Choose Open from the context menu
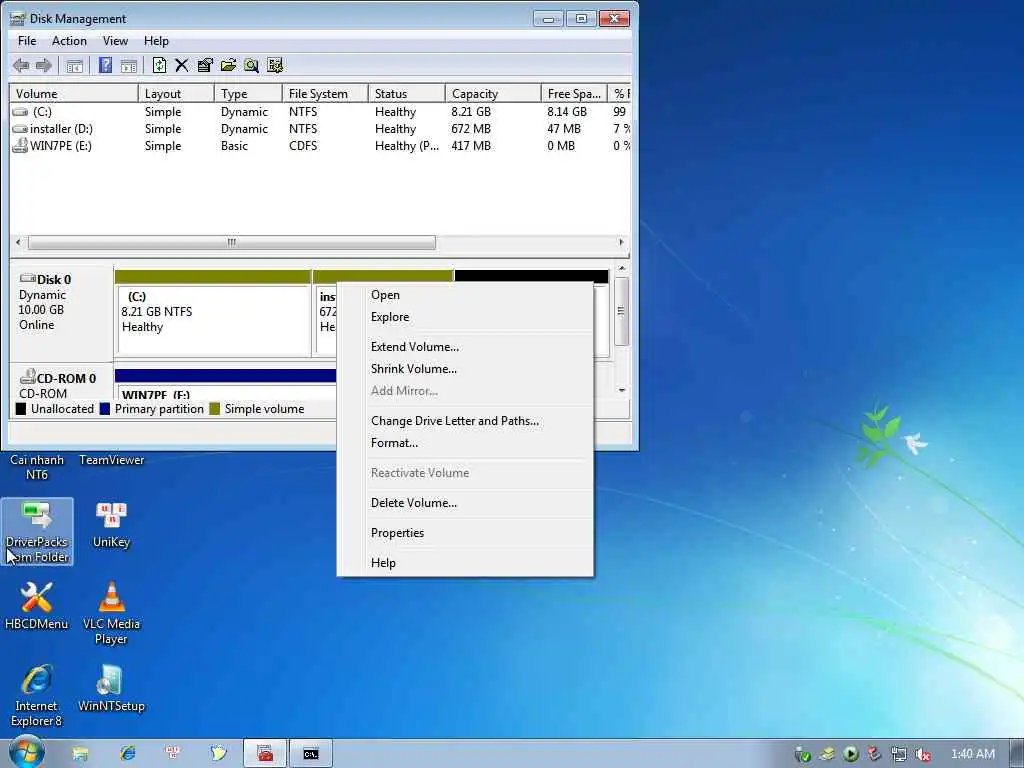1024x768 pixels. [465, 295]
